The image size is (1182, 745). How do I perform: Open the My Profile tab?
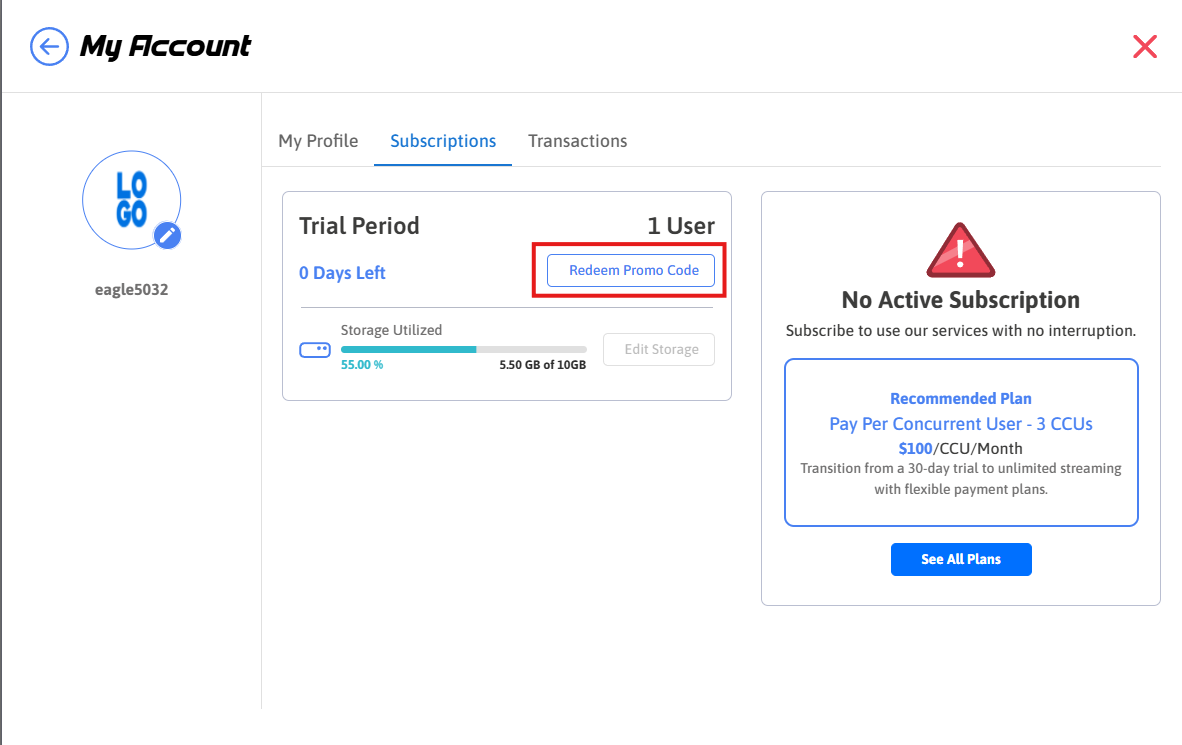click(318, 141)
